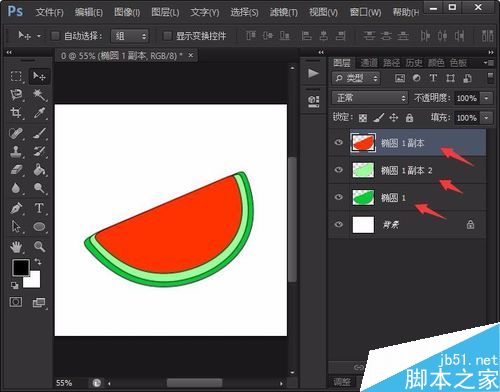The image size is (500, 392).
Task: Toggle lock transparent pixels
Action: coord(363,118)
